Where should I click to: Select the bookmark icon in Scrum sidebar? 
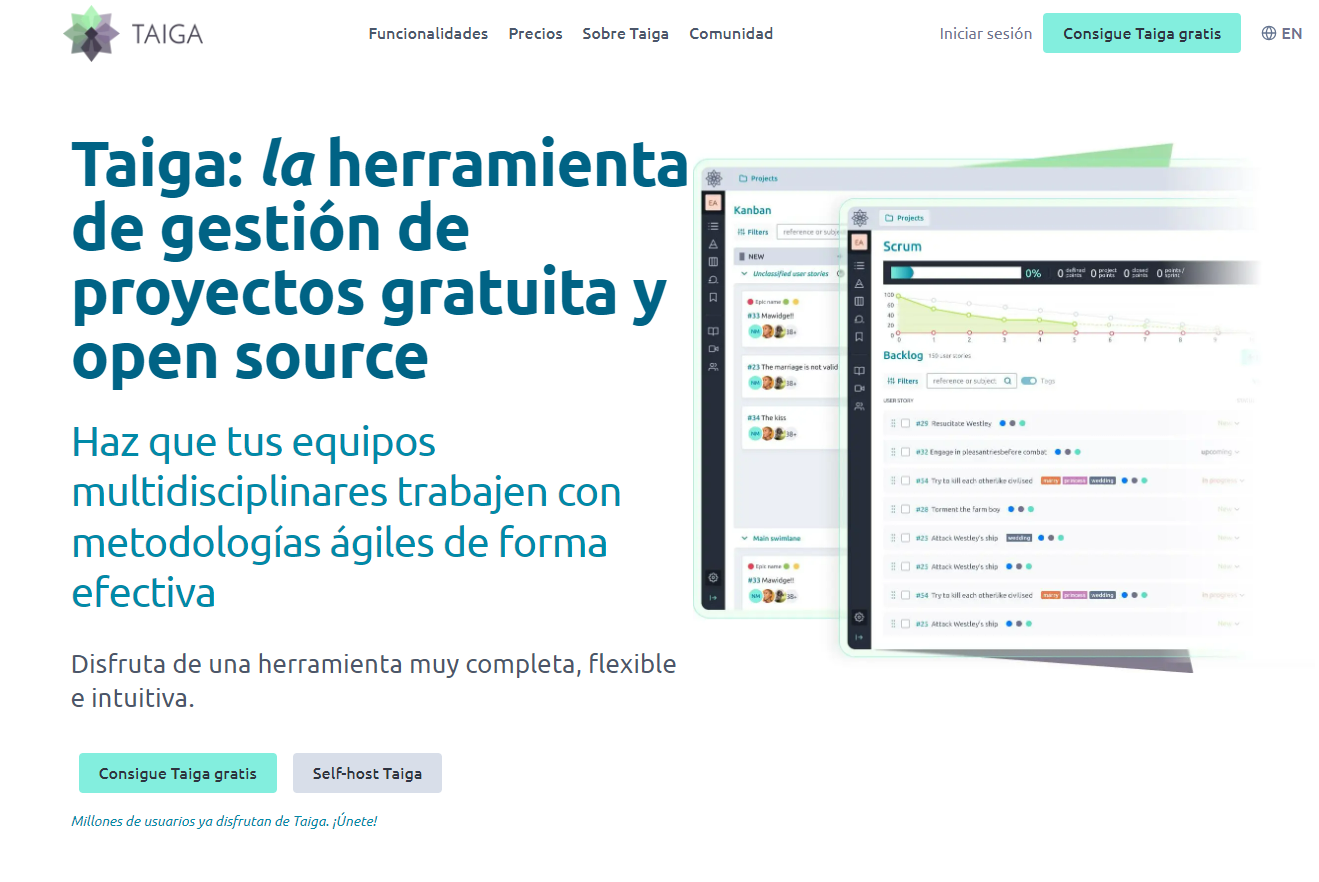pos(859,337)
